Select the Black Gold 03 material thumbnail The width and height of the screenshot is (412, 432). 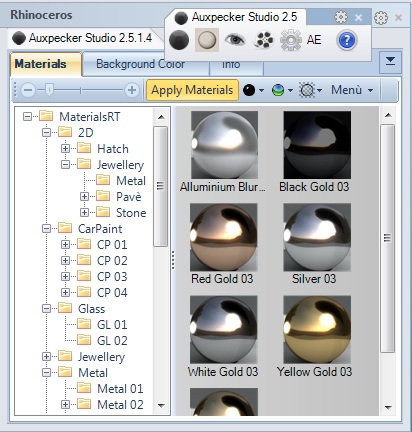pos(317,145)
